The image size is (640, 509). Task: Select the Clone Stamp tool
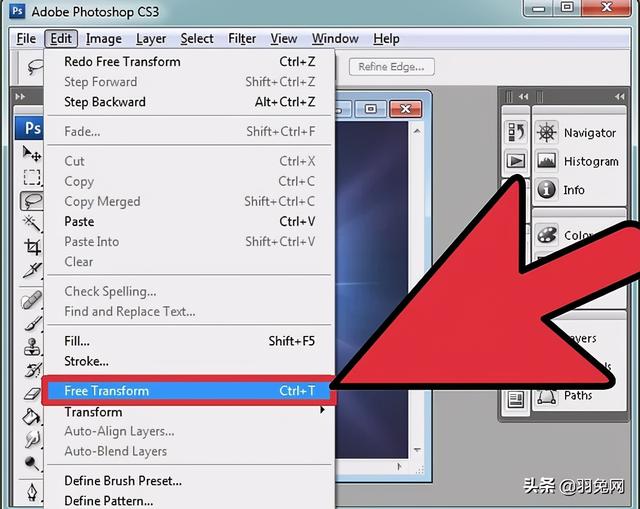(32, 347)
